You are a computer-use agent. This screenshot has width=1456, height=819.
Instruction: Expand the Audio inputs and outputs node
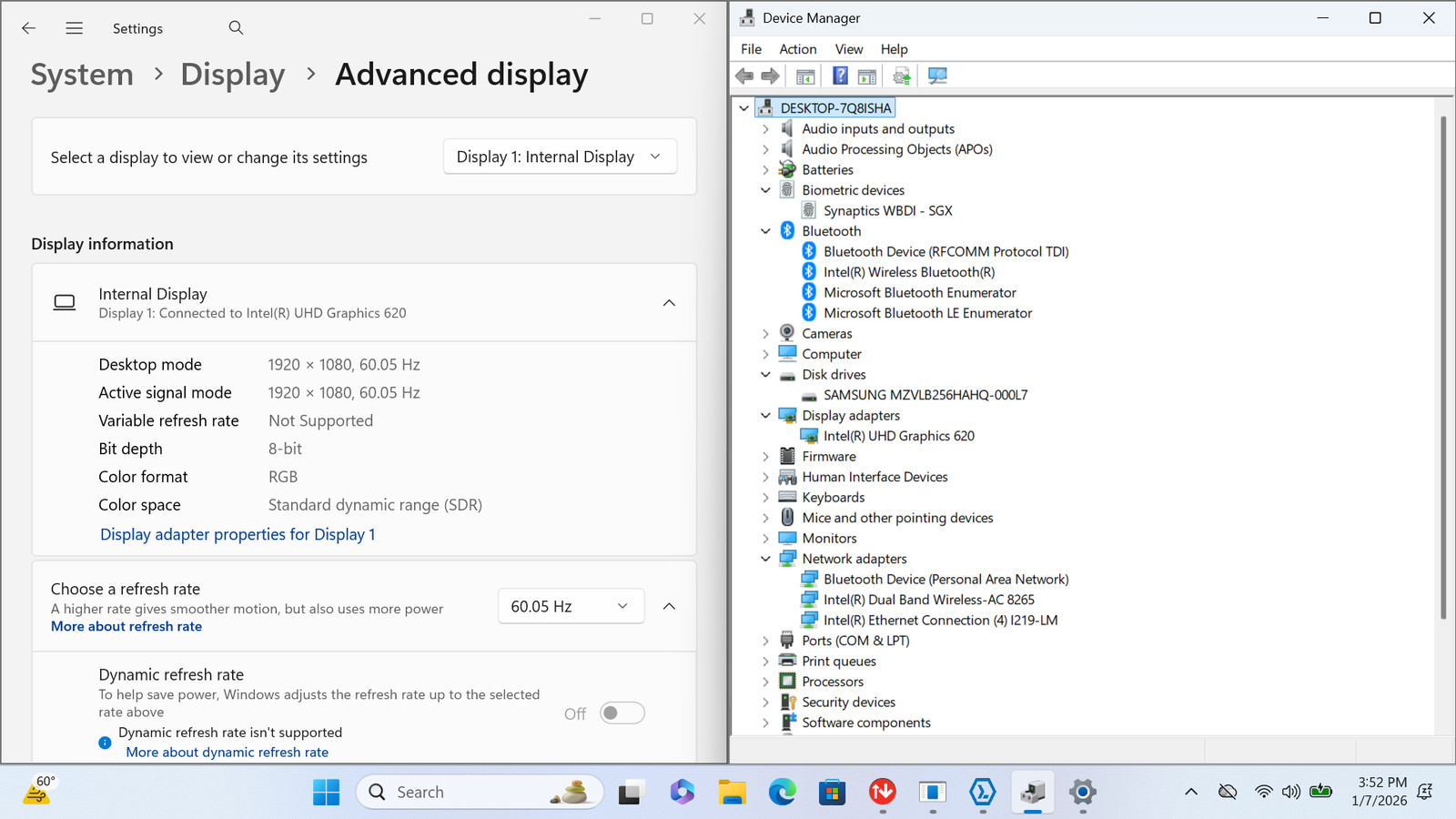click(765, 129)
